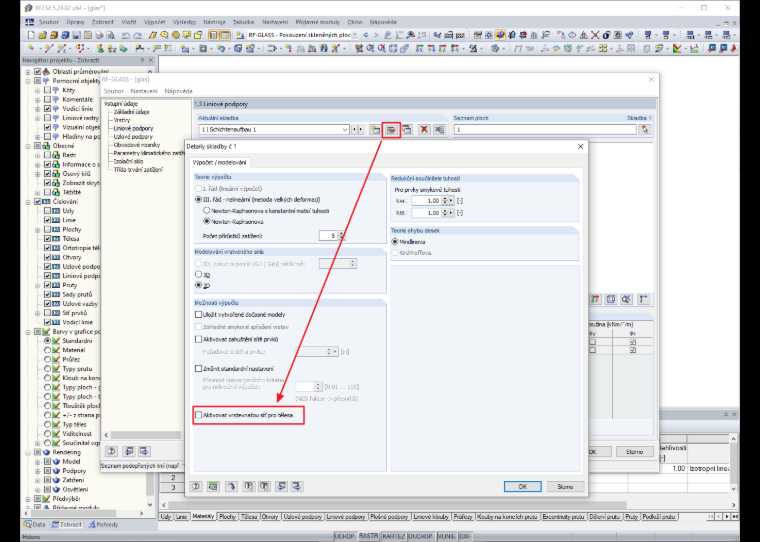Open the Přídavné moduly menu
The height and width of the screenshot is (542, 760).
point(317,22)
